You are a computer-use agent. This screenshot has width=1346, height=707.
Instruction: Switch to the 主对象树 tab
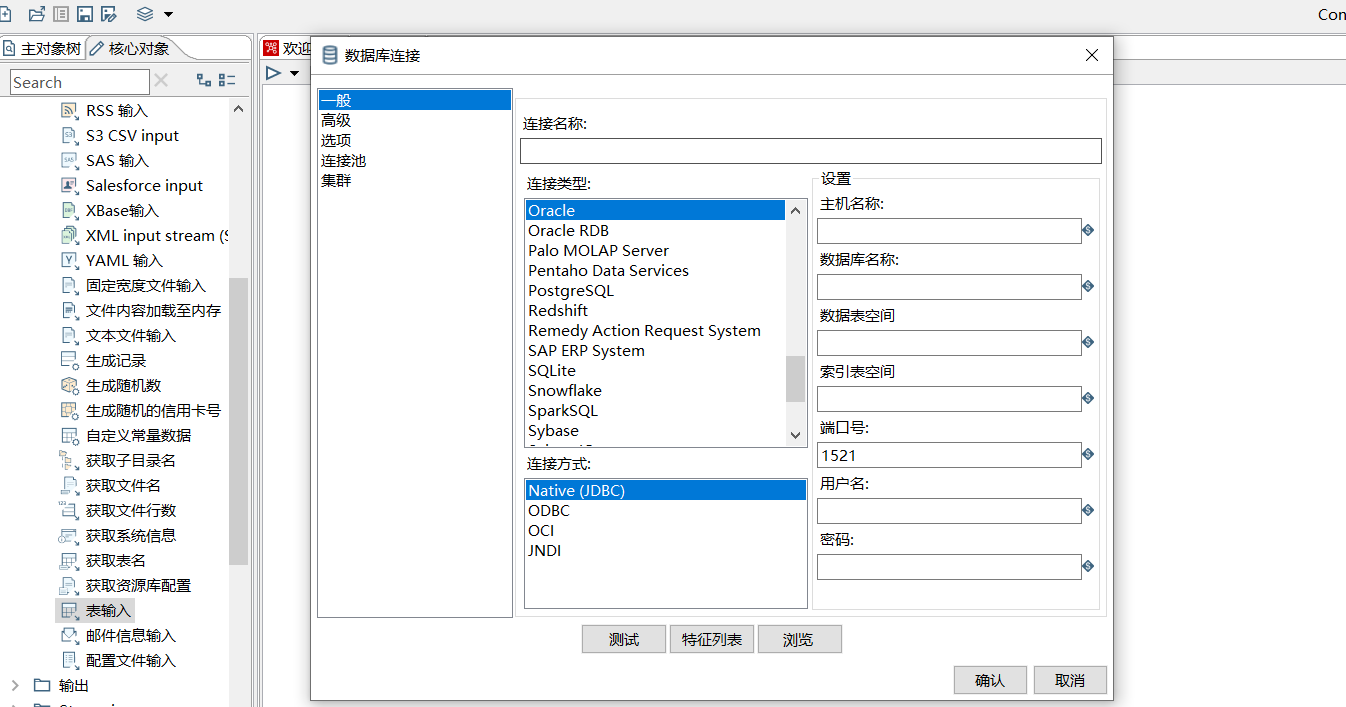click(50, 47)
